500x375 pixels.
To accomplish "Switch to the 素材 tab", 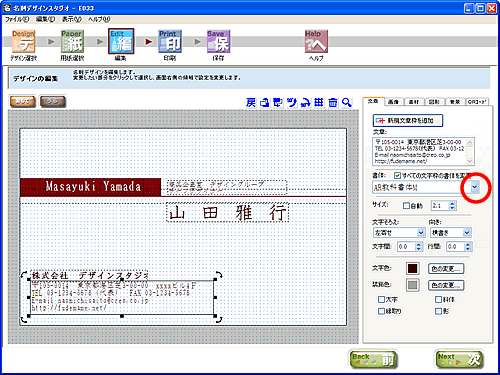I will pyautogui.click(x=414, y=102).
